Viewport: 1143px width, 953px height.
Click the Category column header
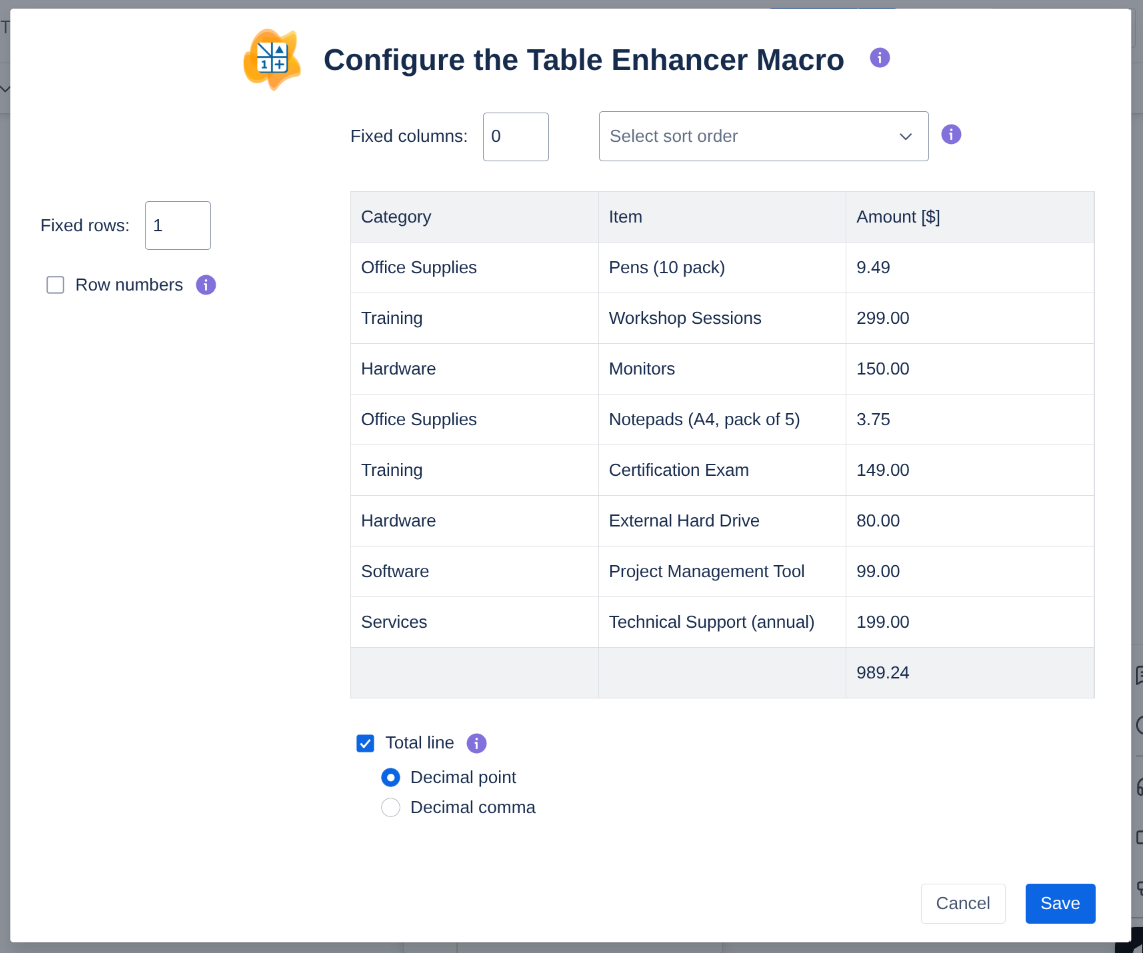(x=396, y=217)
